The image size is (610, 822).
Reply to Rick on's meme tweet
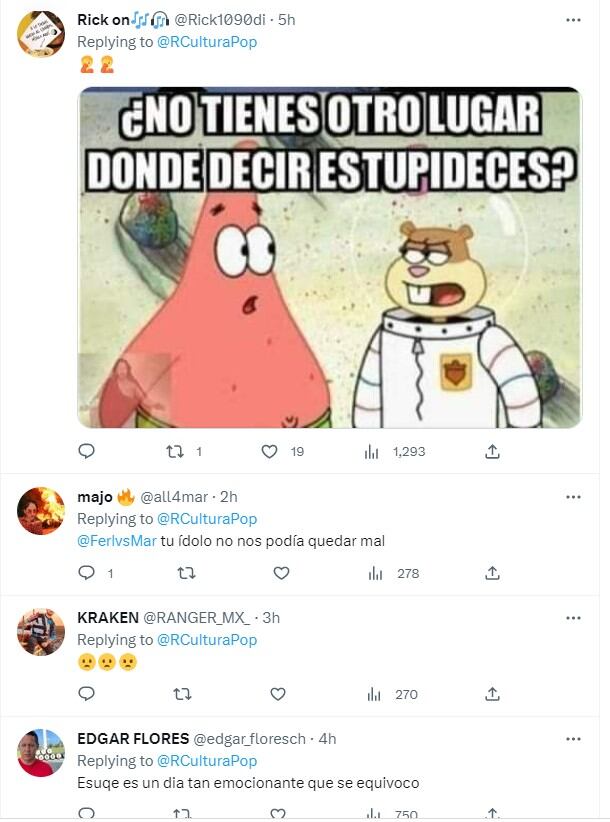(x=86, y=451)
